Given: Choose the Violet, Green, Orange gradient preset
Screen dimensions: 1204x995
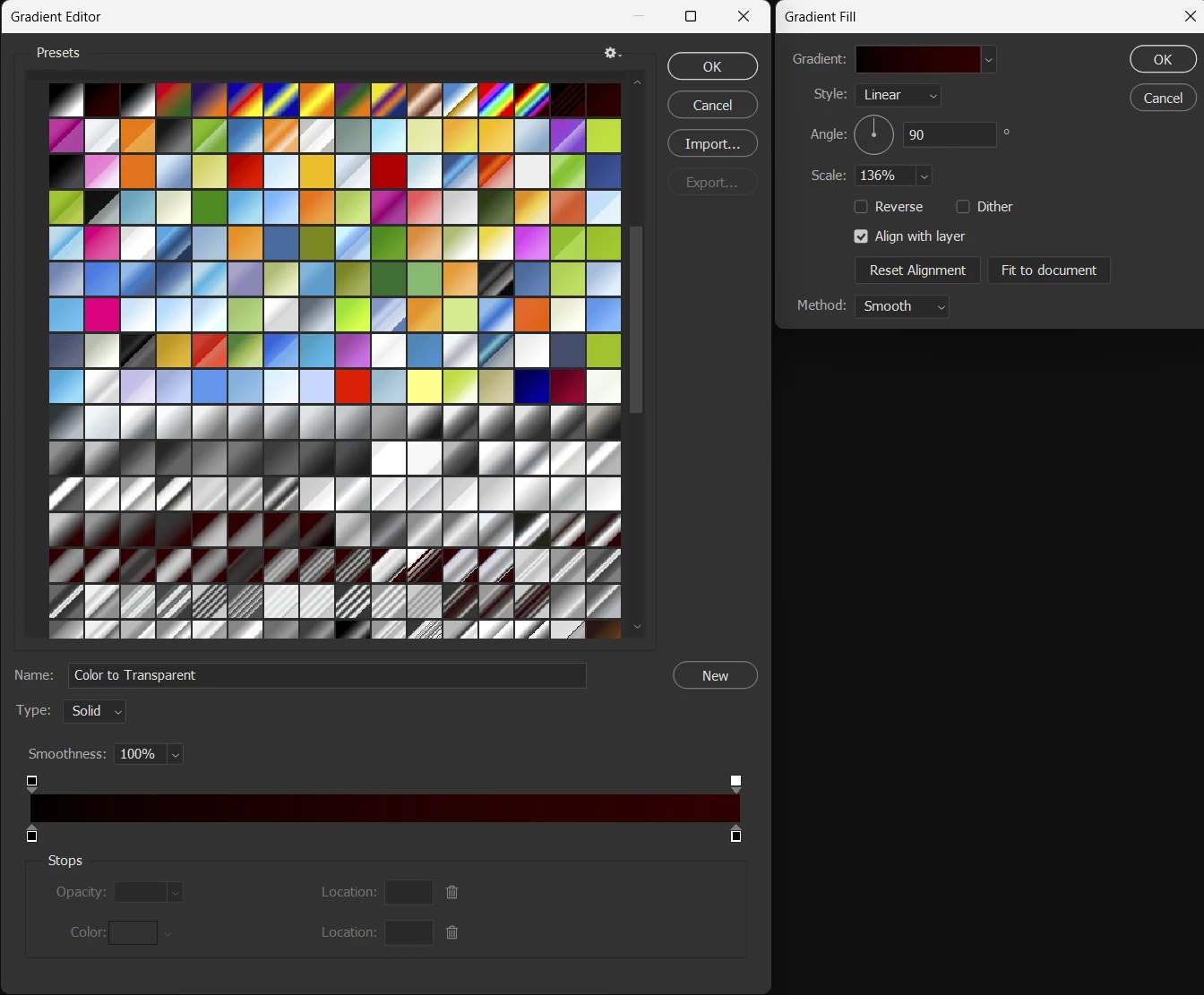Looking at the screenshot, I should coord(353,100).
